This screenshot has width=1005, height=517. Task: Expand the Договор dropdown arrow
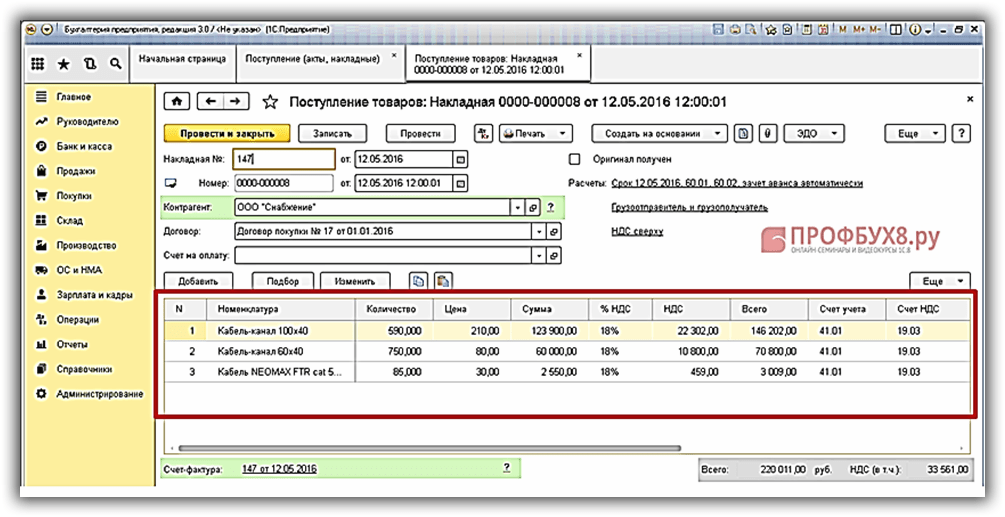539,231
